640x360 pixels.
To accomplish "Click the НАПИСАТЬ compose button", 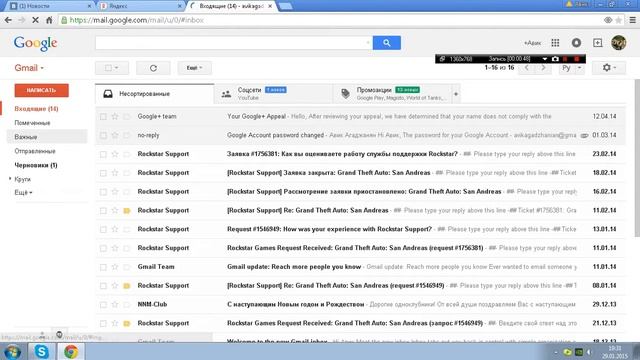I will click(41, 90).
